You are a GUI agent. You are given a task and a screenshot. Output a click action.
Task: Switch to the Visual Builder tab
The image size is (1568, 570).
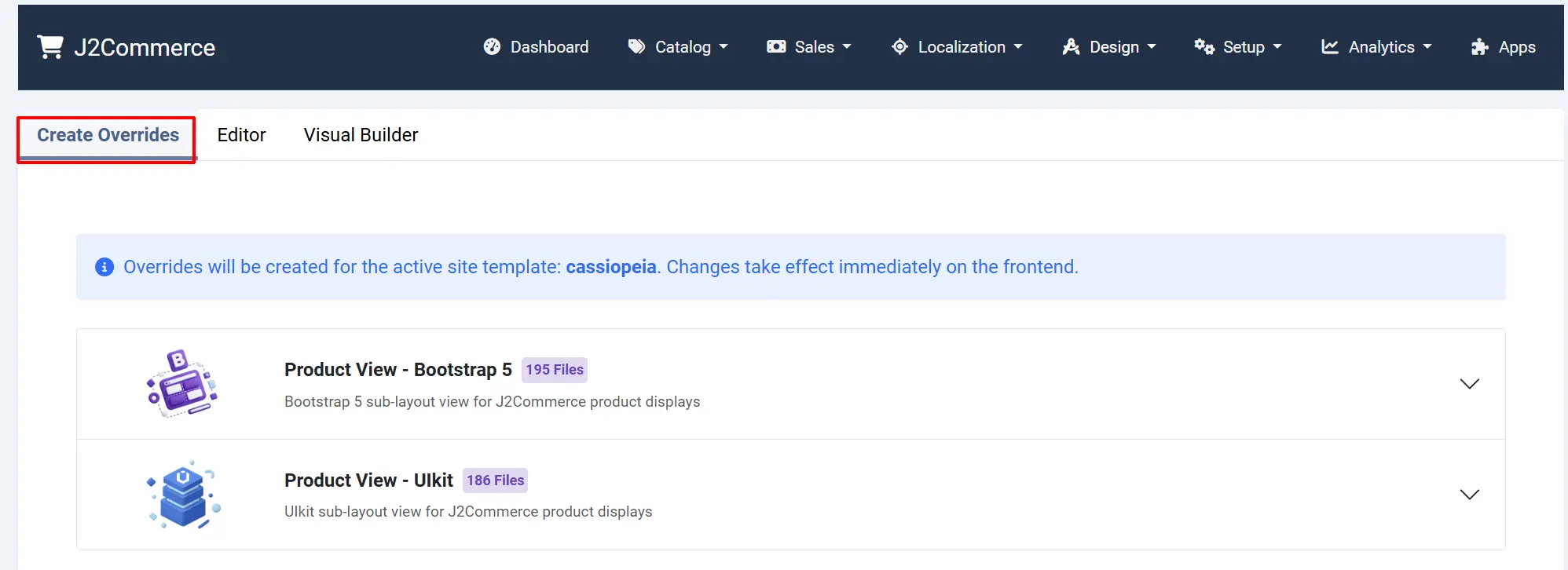(361, 135)
